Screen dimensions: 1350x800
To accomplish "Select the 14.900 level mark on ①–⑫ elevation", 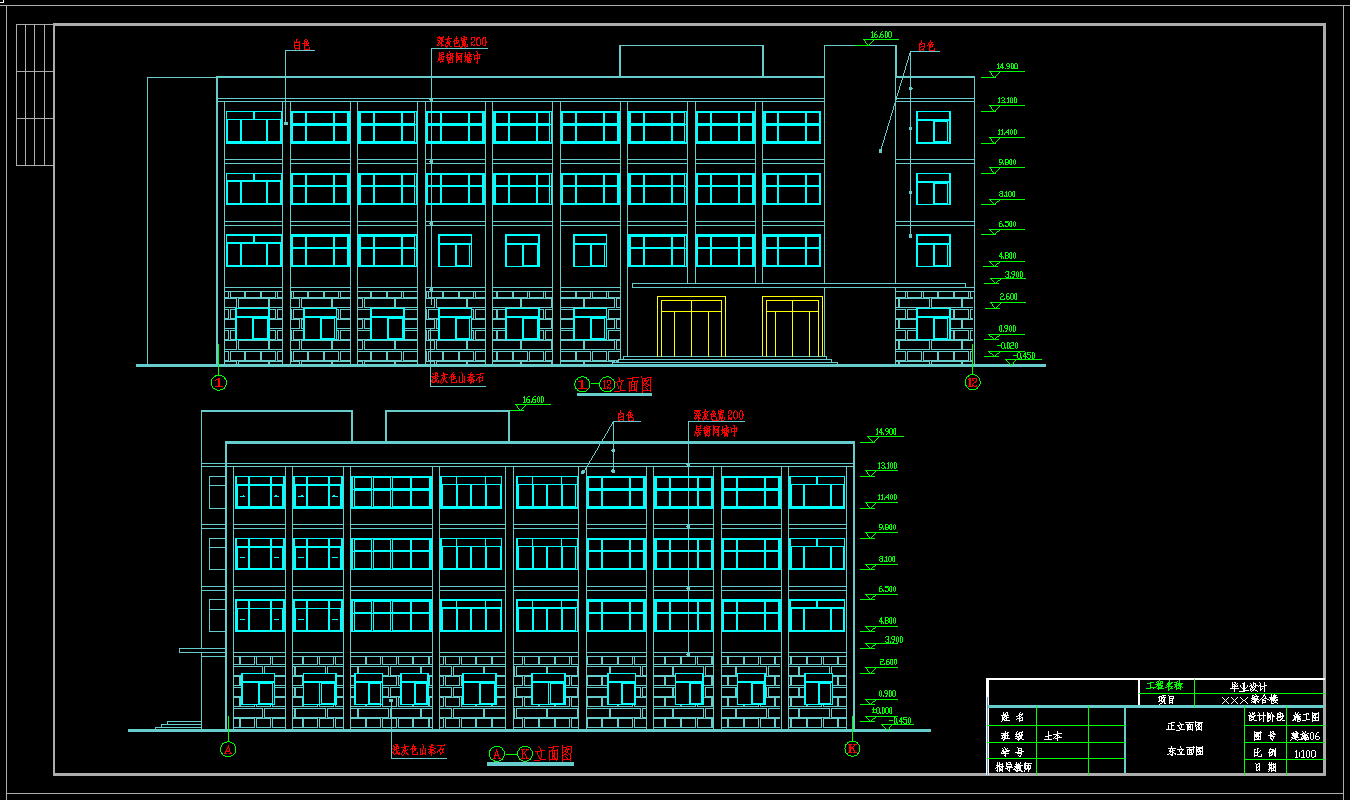I will click(1007, 67).
